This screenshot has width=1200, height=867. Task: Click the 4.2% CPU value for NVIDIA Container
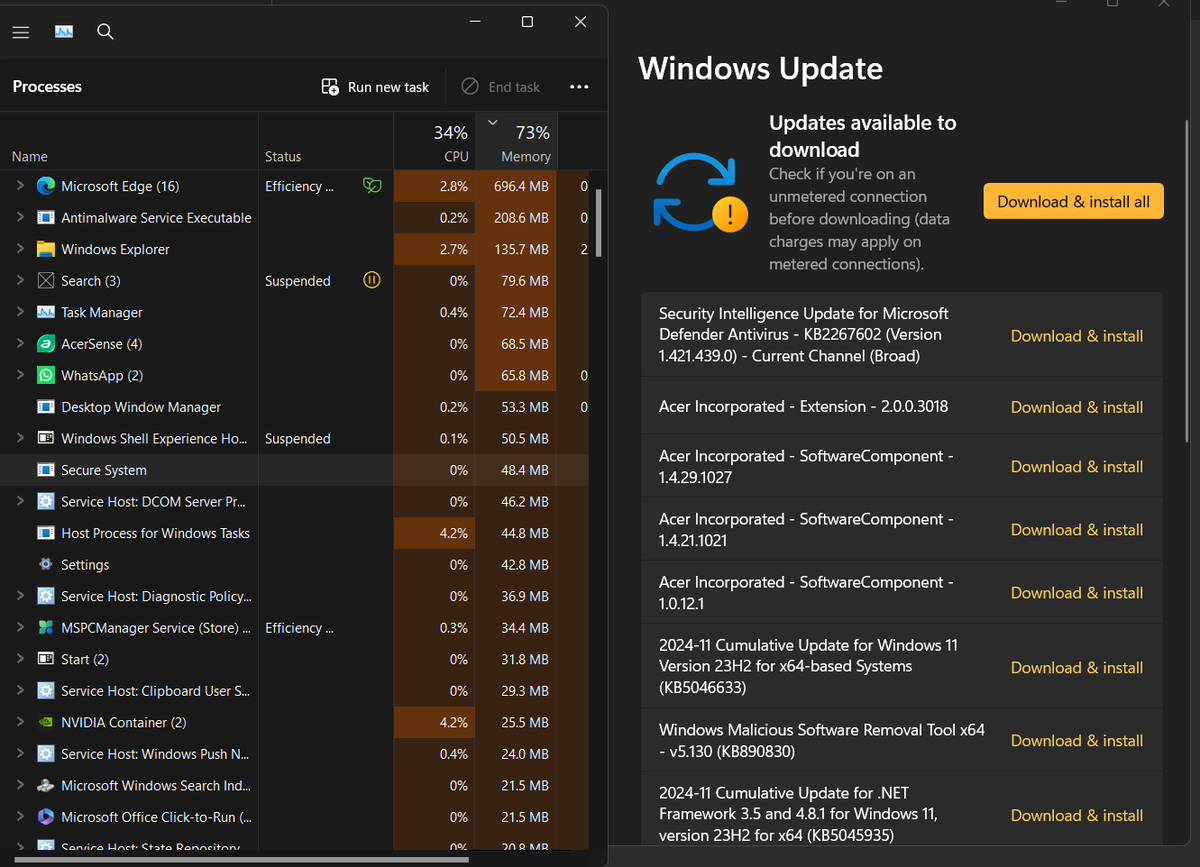454,722
